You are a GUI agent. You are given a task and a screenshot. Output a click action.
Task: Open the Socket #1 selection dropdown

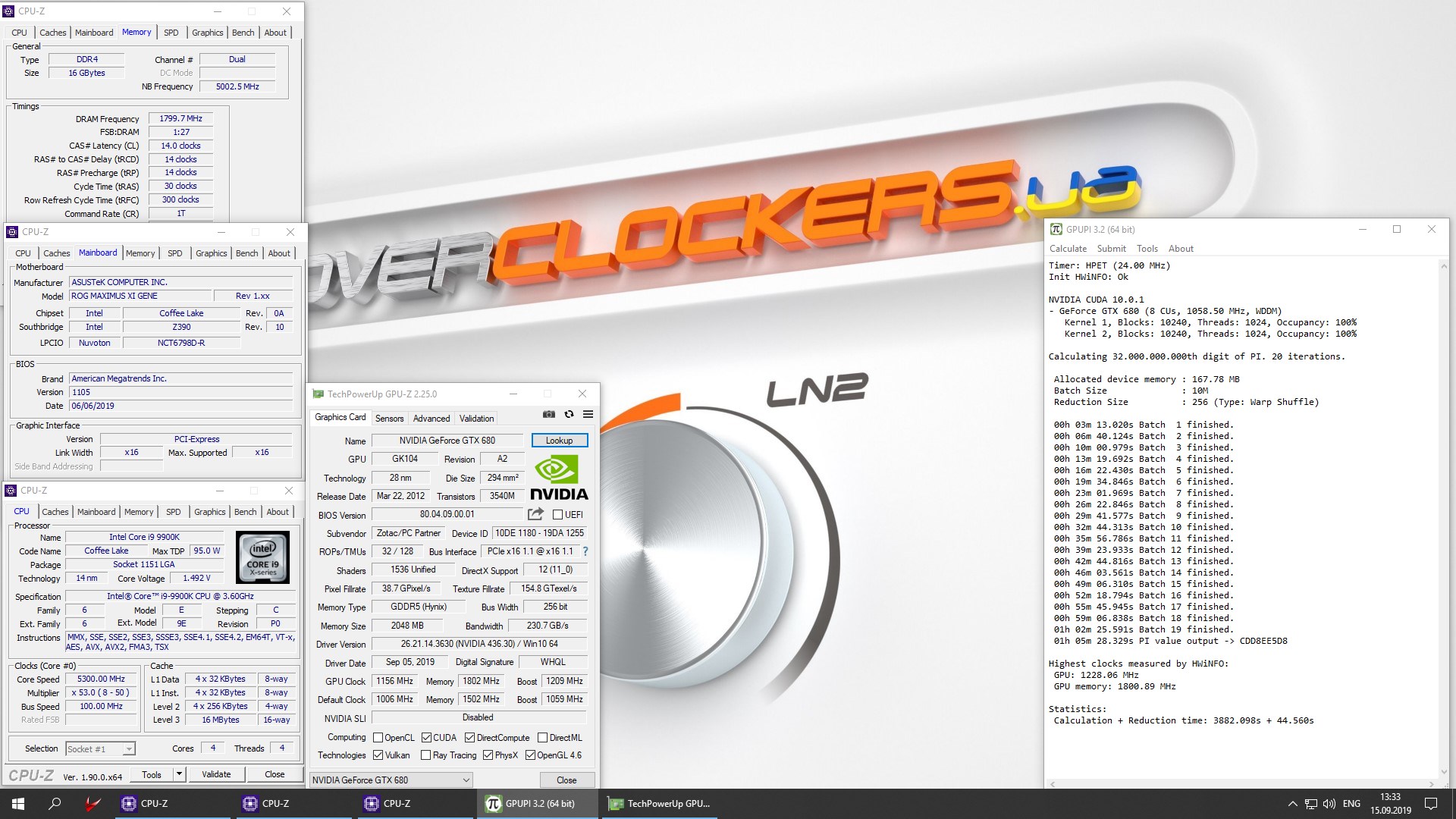100,749
